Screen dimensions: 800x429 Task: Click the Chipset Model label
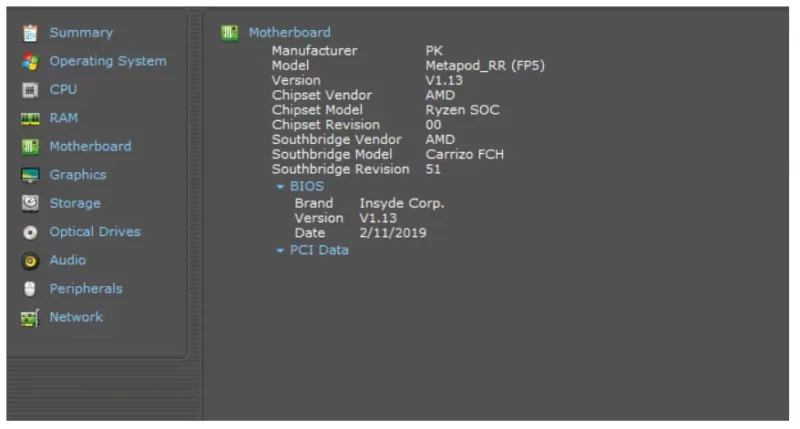pyautogui.click(x=317, y=110)
